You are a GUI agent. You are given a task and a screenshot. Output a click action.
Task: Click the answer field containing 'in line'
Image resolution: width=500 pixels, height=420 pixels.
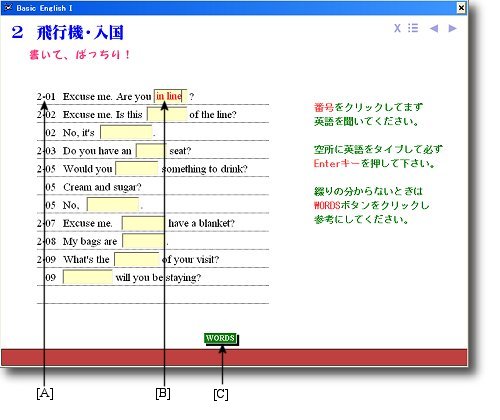pos(170,96)
